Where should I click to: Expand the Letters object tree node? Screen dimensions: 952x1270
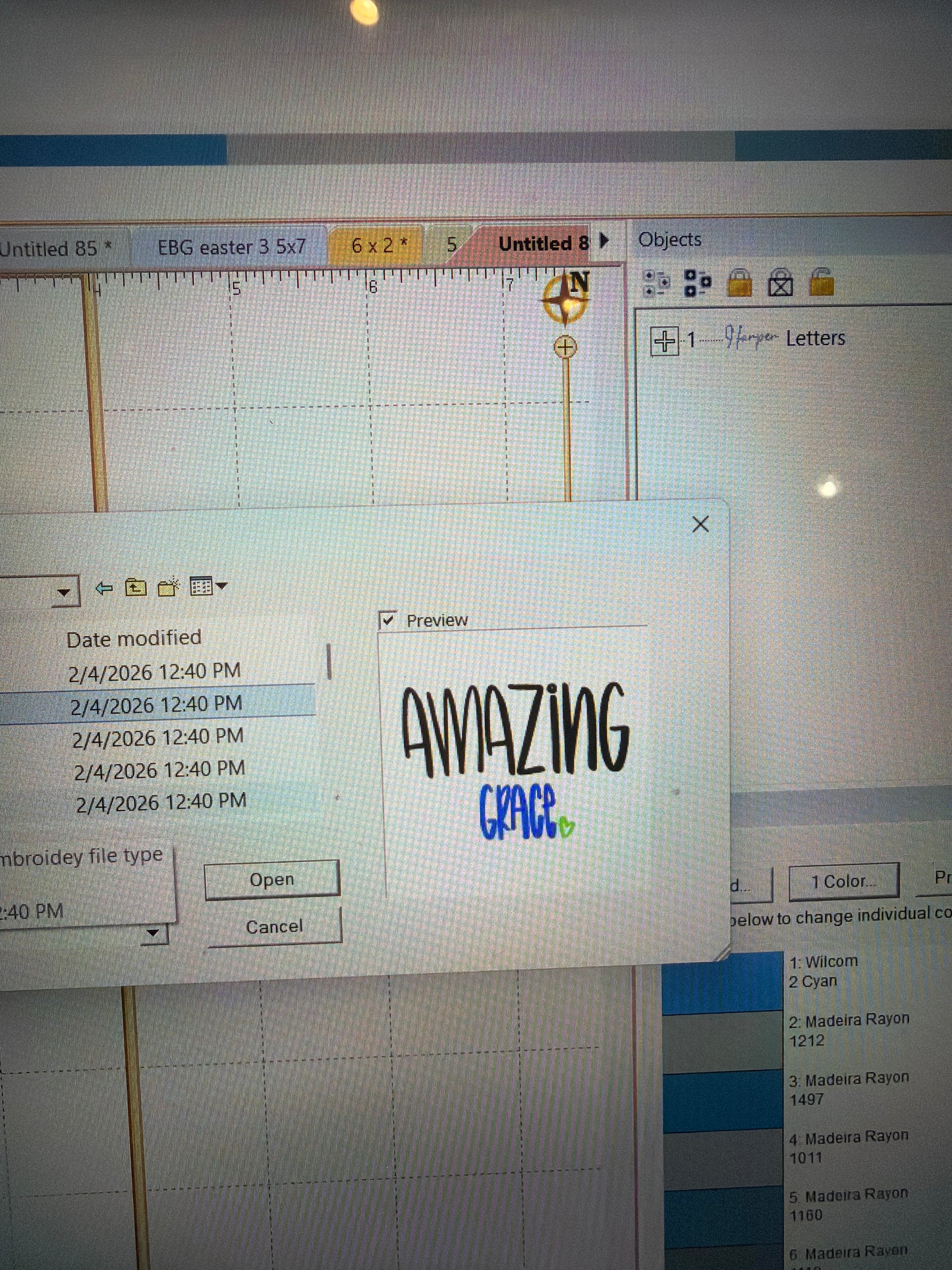(664, 341)
